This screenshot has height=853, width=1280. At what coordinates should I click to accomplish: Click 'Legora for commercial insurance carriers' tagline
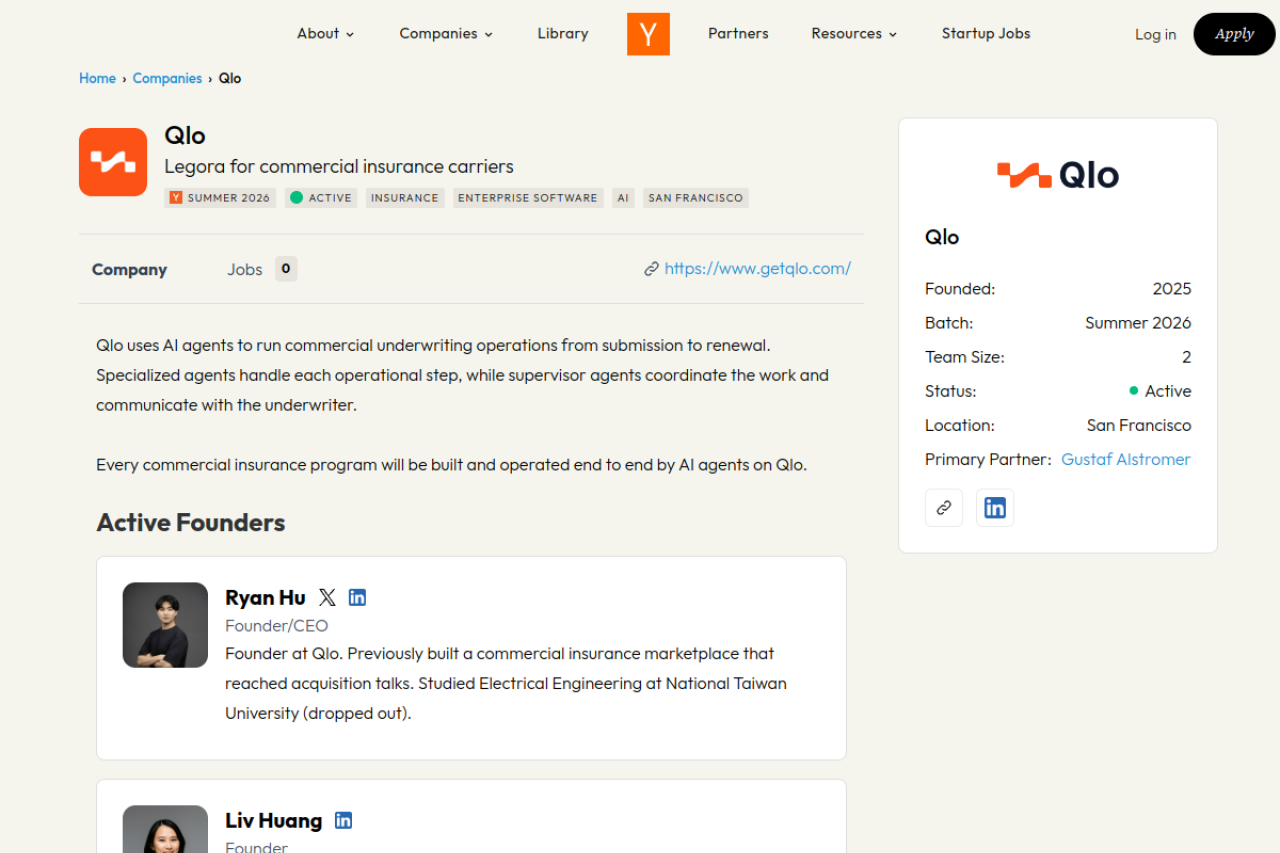pos(339,167)
